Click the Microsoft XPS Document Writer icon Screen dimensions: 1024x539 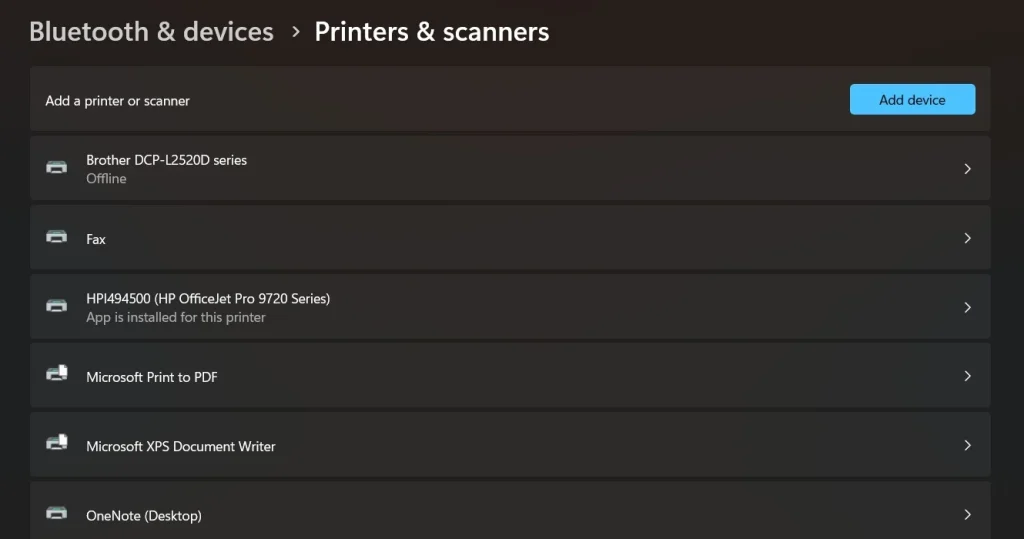57,444
